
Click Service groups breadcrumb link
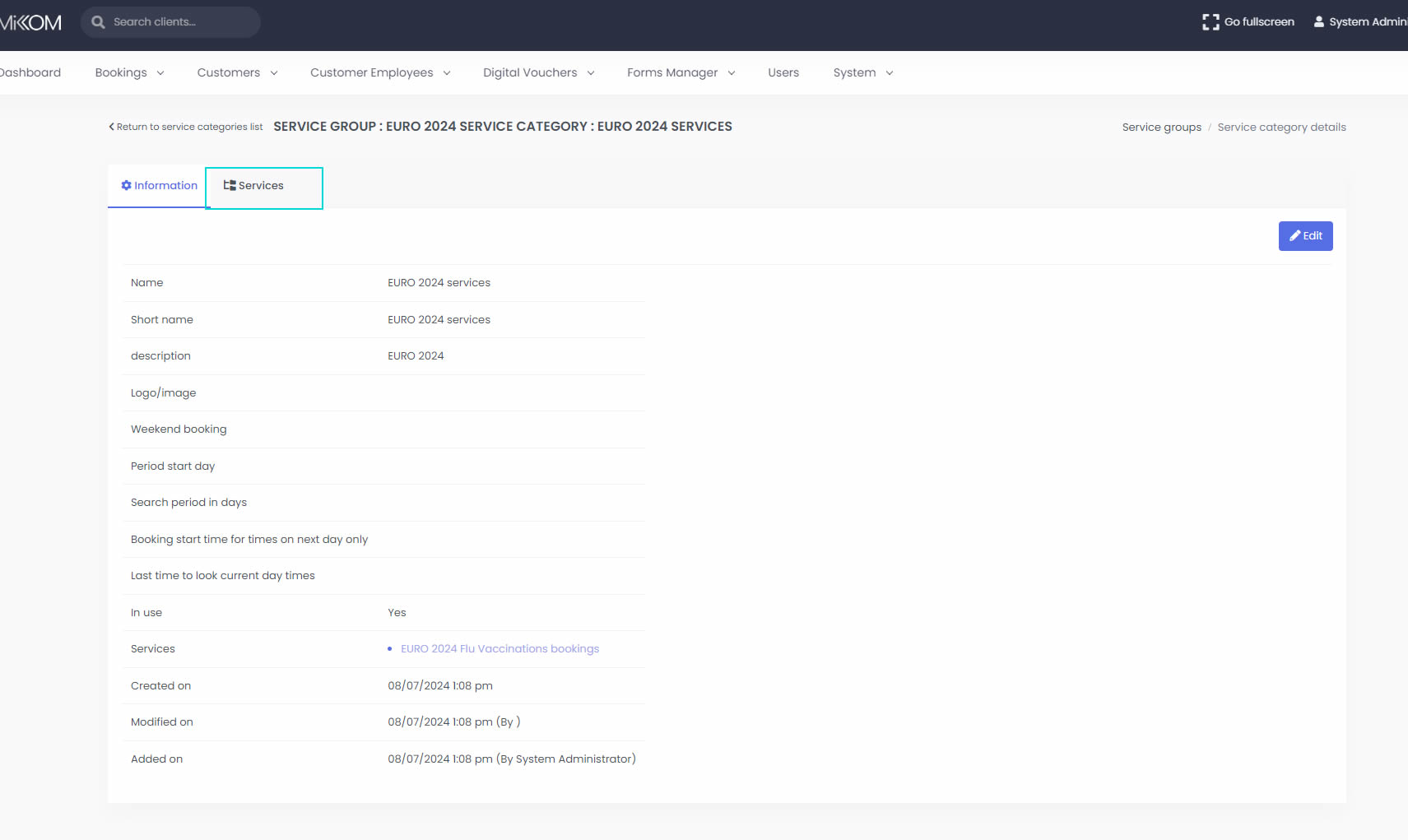pyautogui.click(x=1161, y=128)
